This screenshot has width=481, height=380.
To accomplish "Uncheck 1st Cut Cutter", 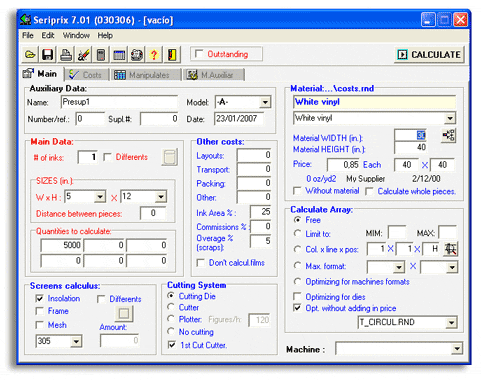I will (172, 345).
